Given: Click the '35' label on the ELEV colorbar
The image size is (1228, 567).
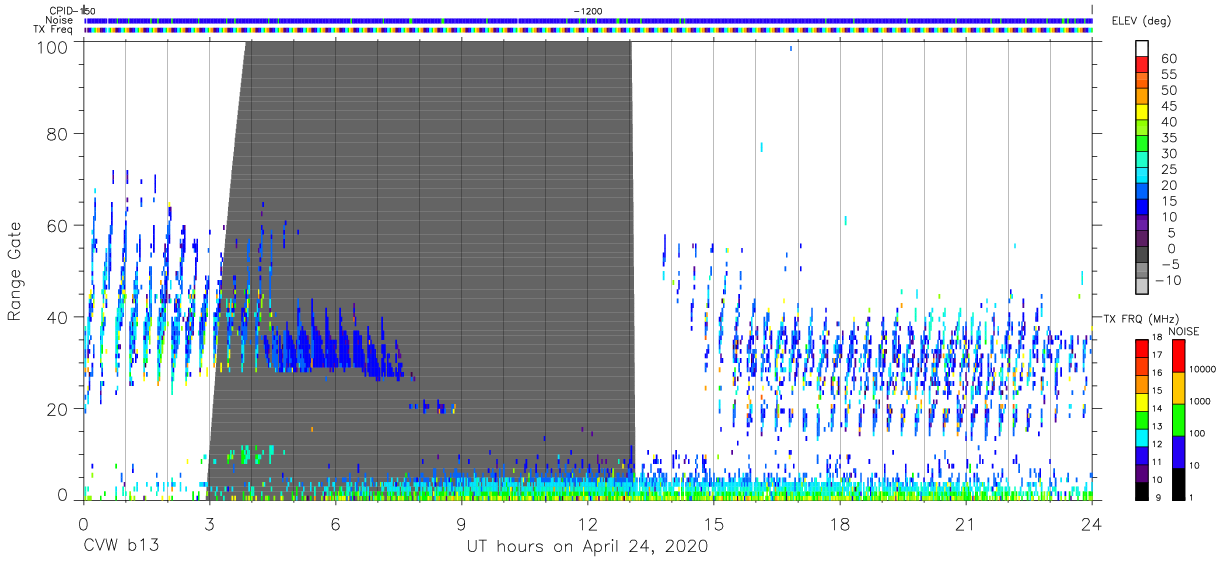Looking at the screenshot, I should (1168, 138).
